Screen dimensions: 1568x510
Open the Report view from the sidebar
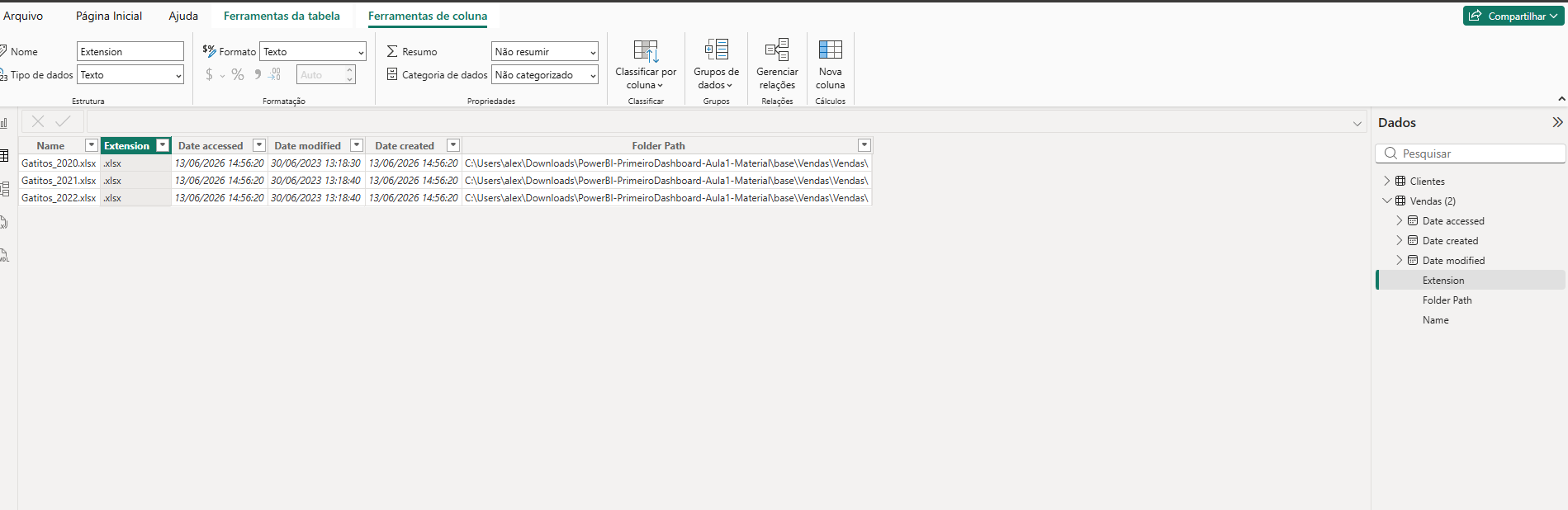[x=4, y=123]
